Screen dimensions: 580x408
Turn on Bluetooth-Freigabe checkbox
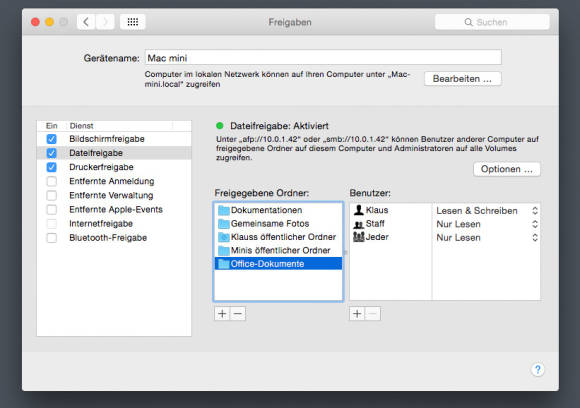(x=52, y=238)
